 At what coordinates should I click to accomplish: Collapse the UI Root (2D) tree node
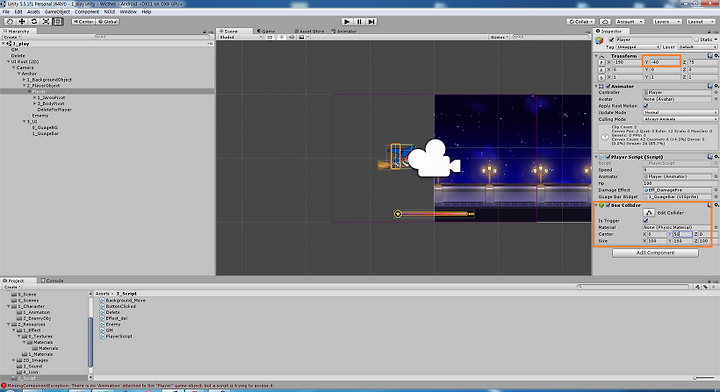coord(8,62)
